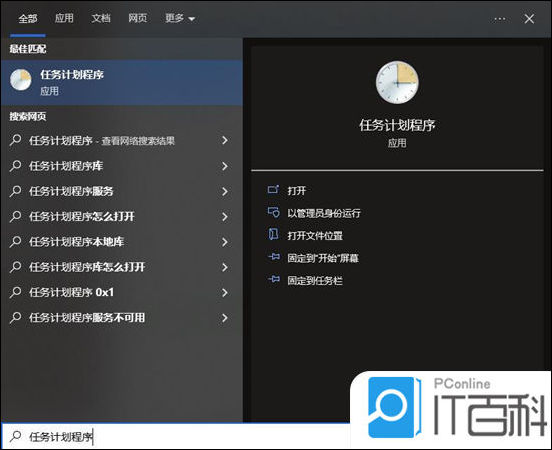
Task: Select the 任务计划程序 best match result
Action: [x=122, y=82]
